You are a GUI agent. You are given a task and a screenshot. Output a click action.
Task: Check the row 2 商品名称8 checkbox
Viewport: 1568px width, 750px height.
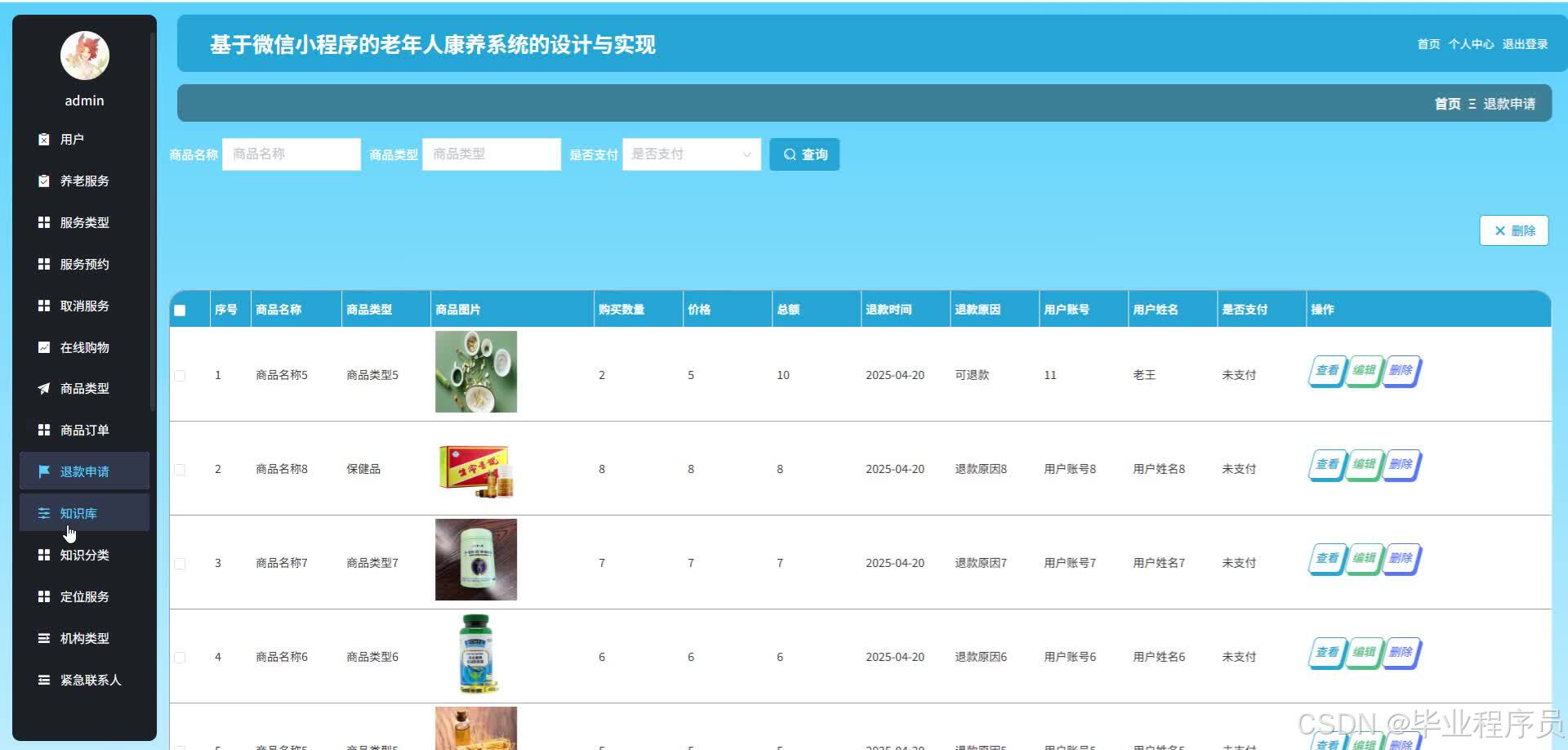click(180, 470)
